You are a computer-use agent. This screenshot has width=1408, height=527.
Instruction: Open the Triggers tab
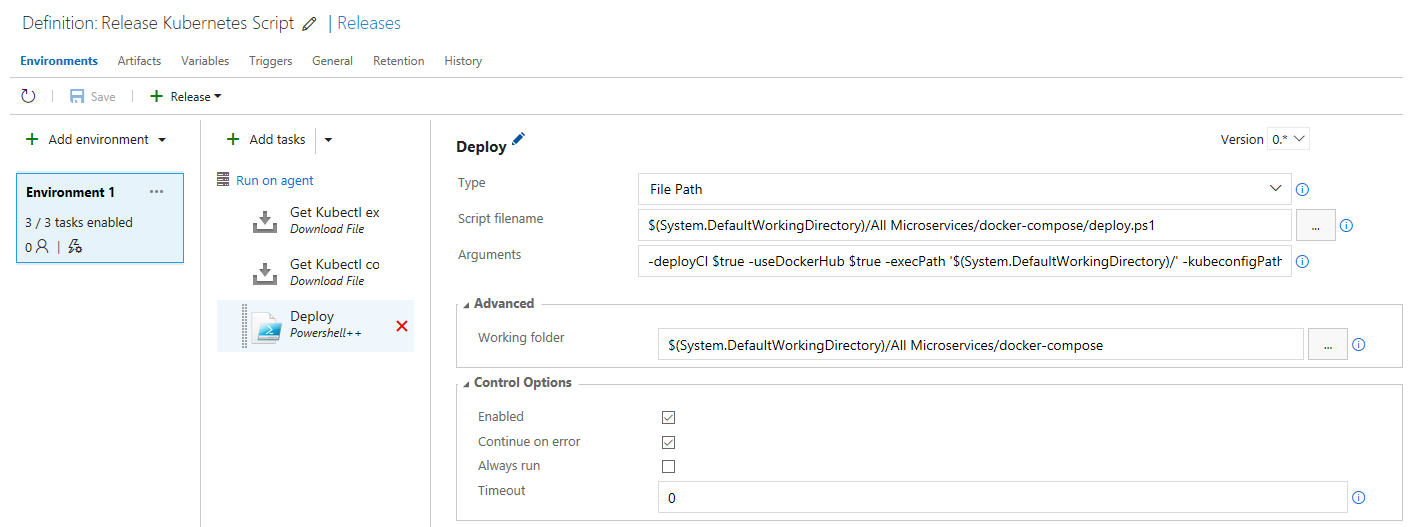pos(270,61)
